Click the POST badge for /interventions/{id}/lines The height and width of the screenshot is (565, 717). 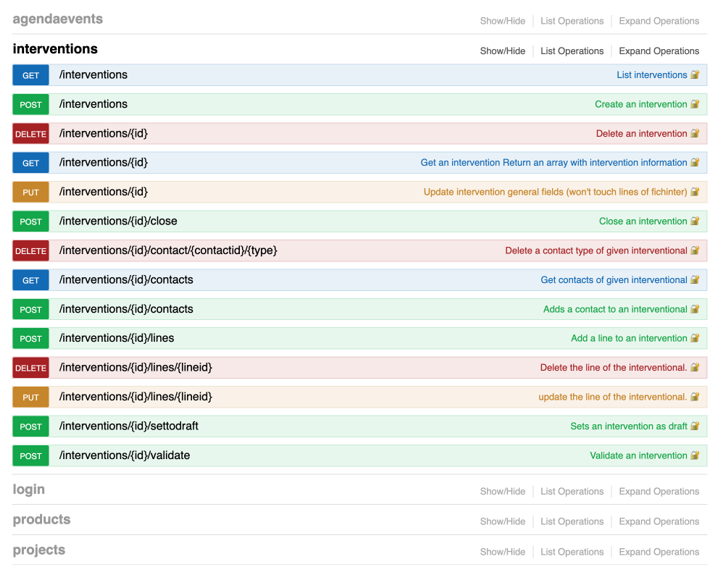[x=31, y=338]
